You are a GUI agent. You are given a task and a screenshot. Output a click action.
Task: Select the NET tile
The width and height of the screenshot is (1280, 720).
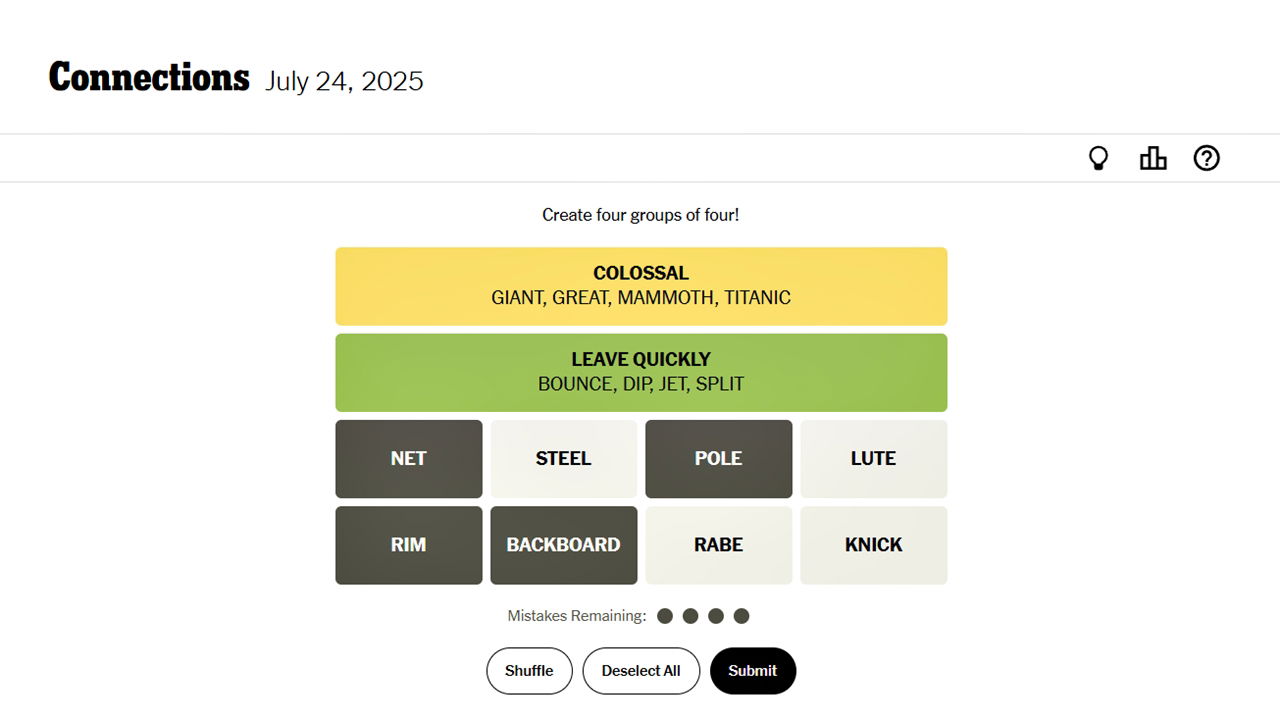(x=408, y=458)
